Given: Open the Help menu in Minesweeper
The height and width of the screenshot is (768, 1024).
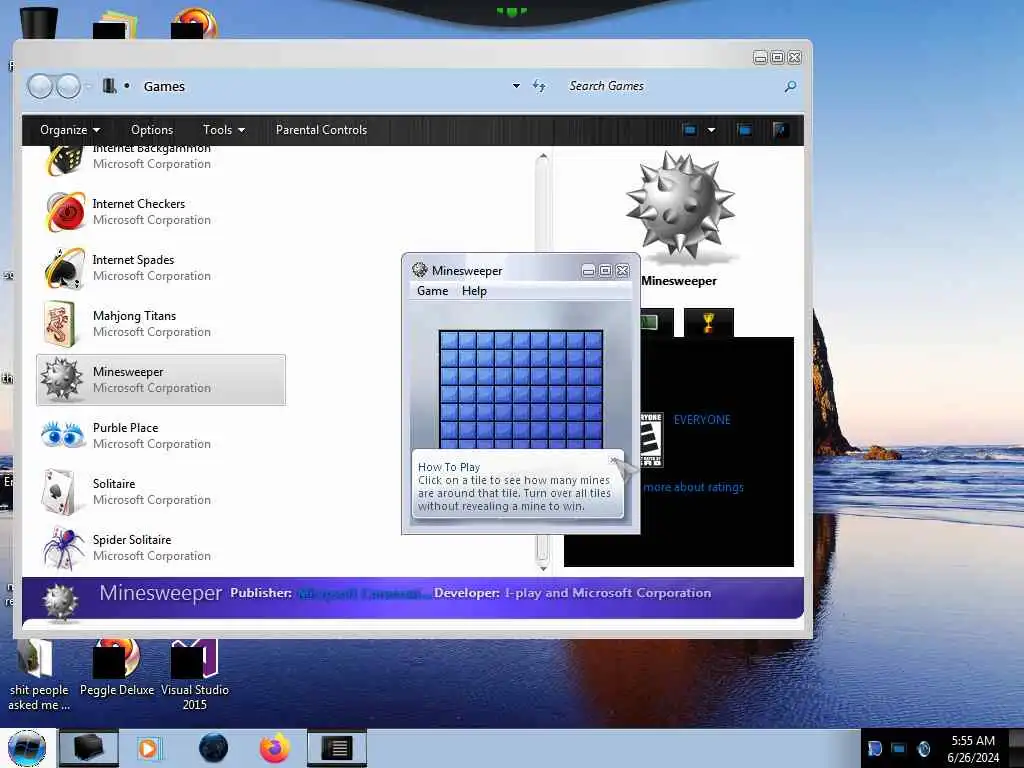Looking at the screenshot, I should [474, 291].
